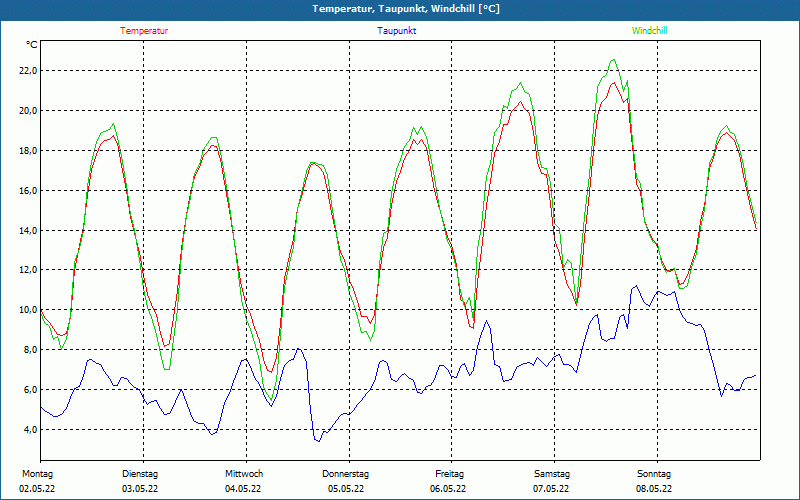Viewport: 800px width, 500px height.
Task: Click the 20,0 axis value
Action: [28, 110]
